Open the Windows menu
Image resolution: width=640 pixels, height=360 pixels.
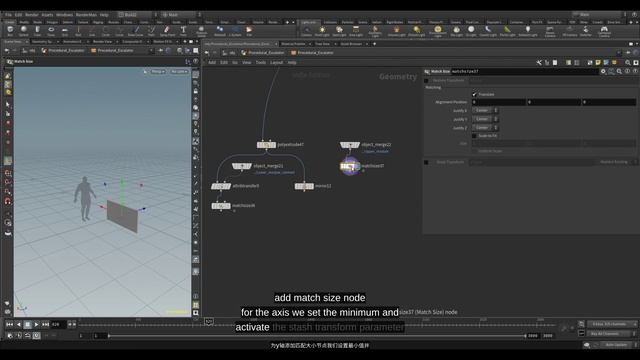[x=64, y=15]
